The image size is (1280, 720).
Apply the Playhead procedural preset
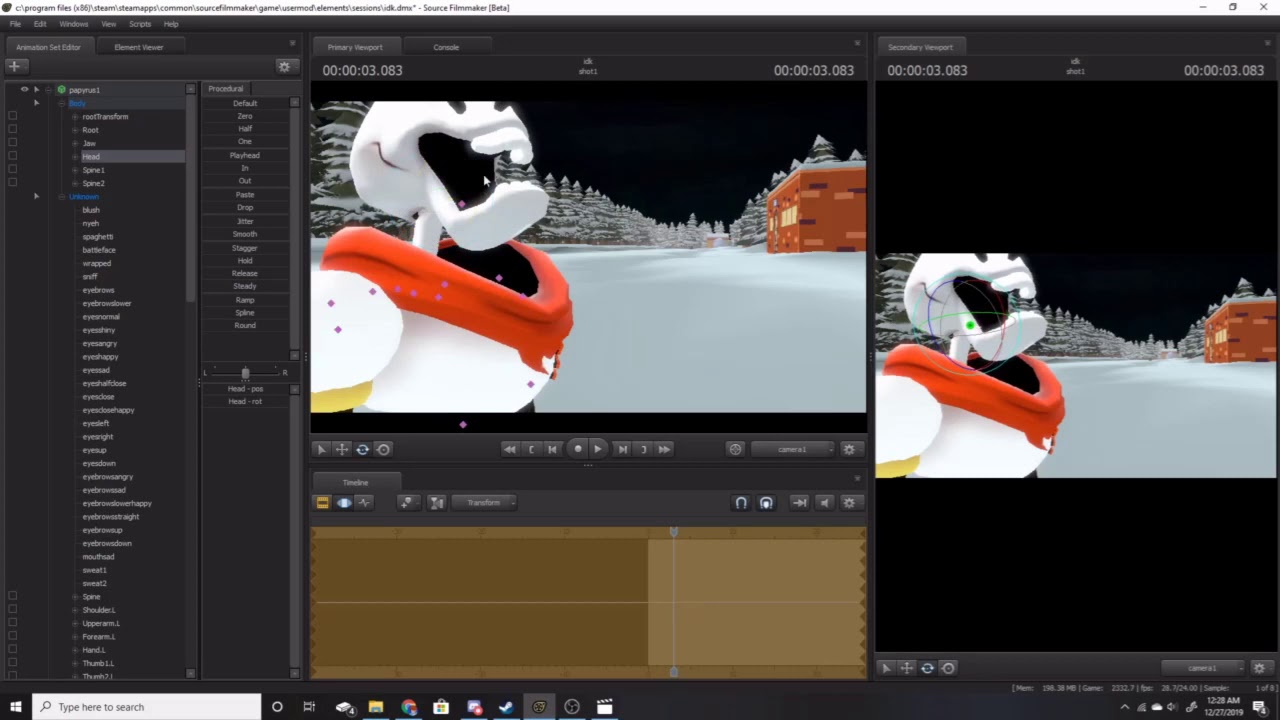(245, 155)
